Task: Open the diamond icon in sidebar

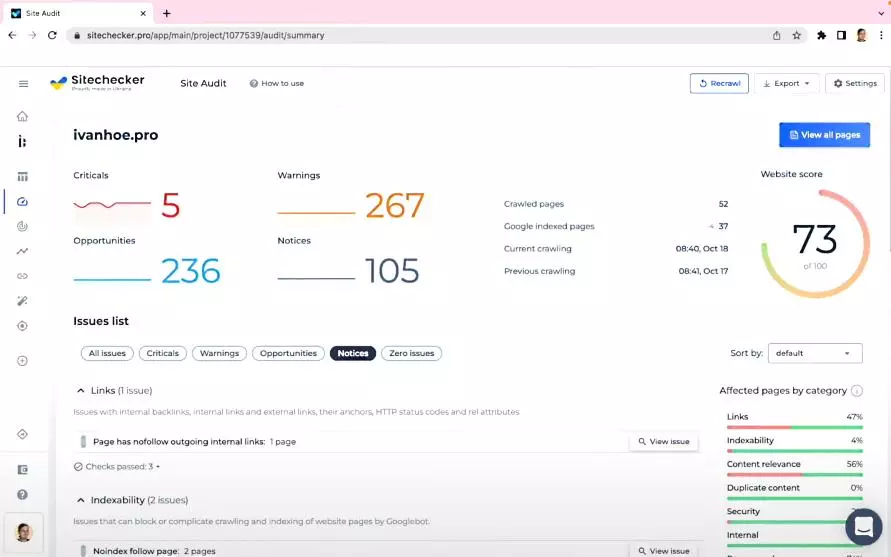Action: (x=22, y=434)
